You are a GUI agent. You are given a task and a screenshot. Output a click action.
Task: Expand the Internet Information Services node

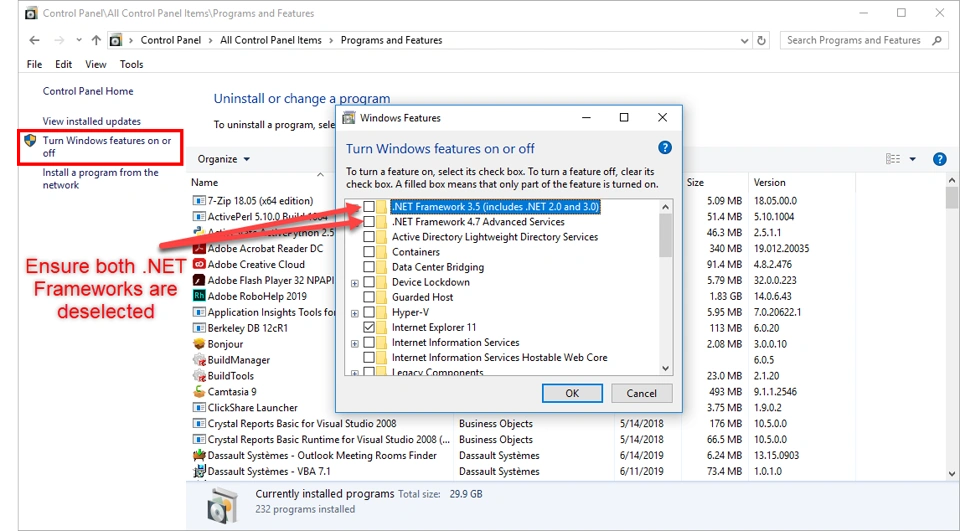tap(354, 344)
